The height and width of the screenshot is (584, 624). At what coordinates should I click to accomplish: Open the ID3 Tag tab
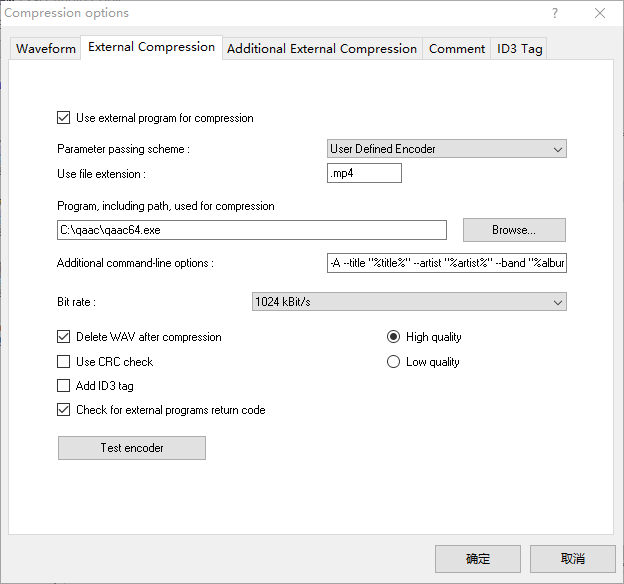pos(520,49)
